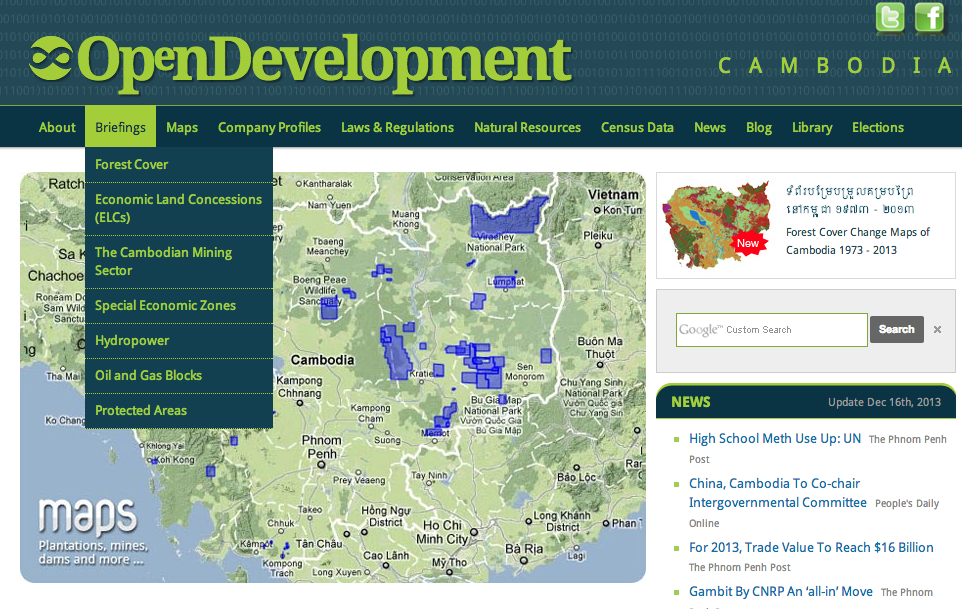962x609 pixels.
Task: Open the Maps menu item
Action: pos(182,128)
